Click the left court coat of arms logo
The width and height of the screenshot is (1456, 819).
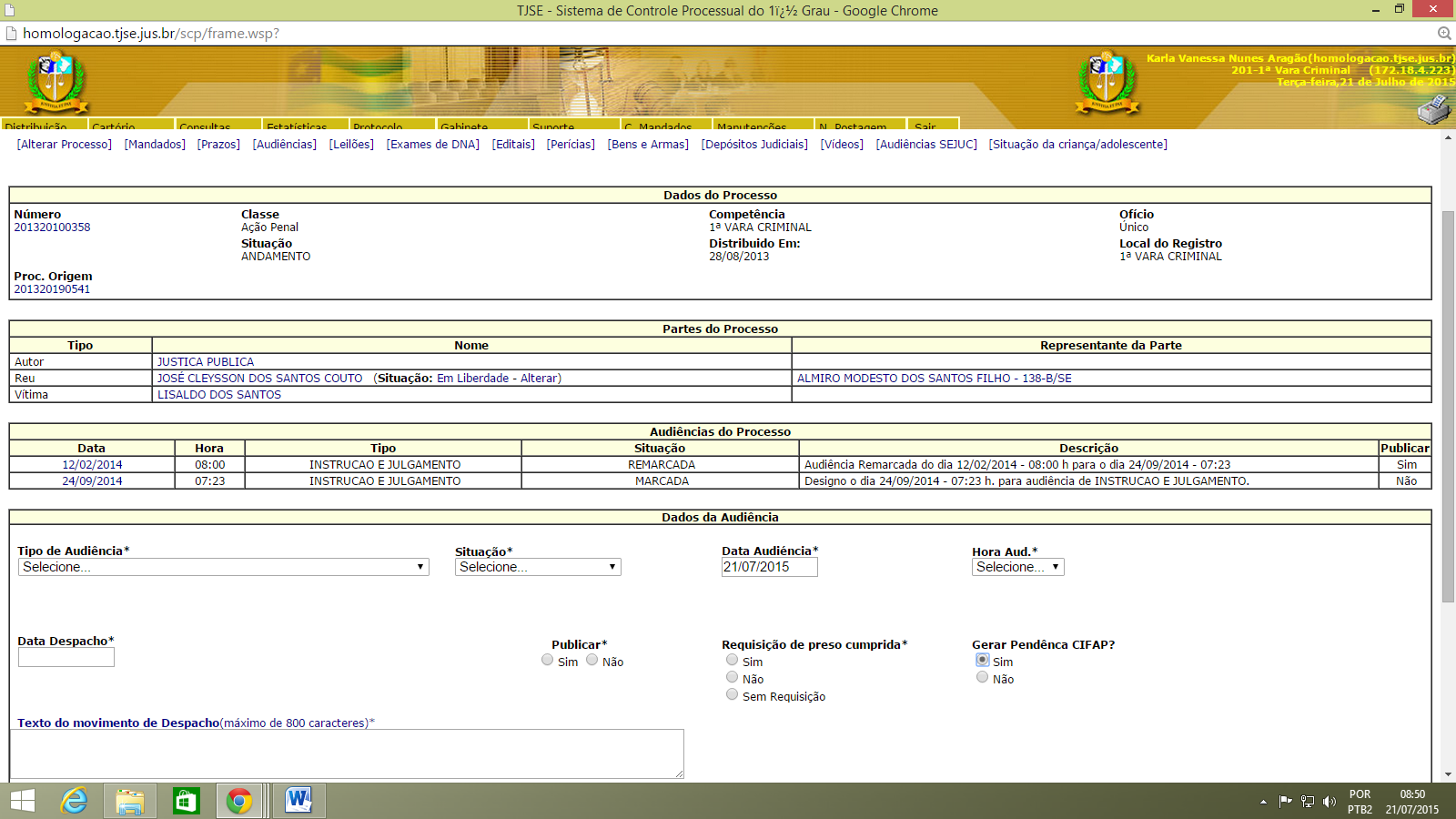[x=56, y=83]
